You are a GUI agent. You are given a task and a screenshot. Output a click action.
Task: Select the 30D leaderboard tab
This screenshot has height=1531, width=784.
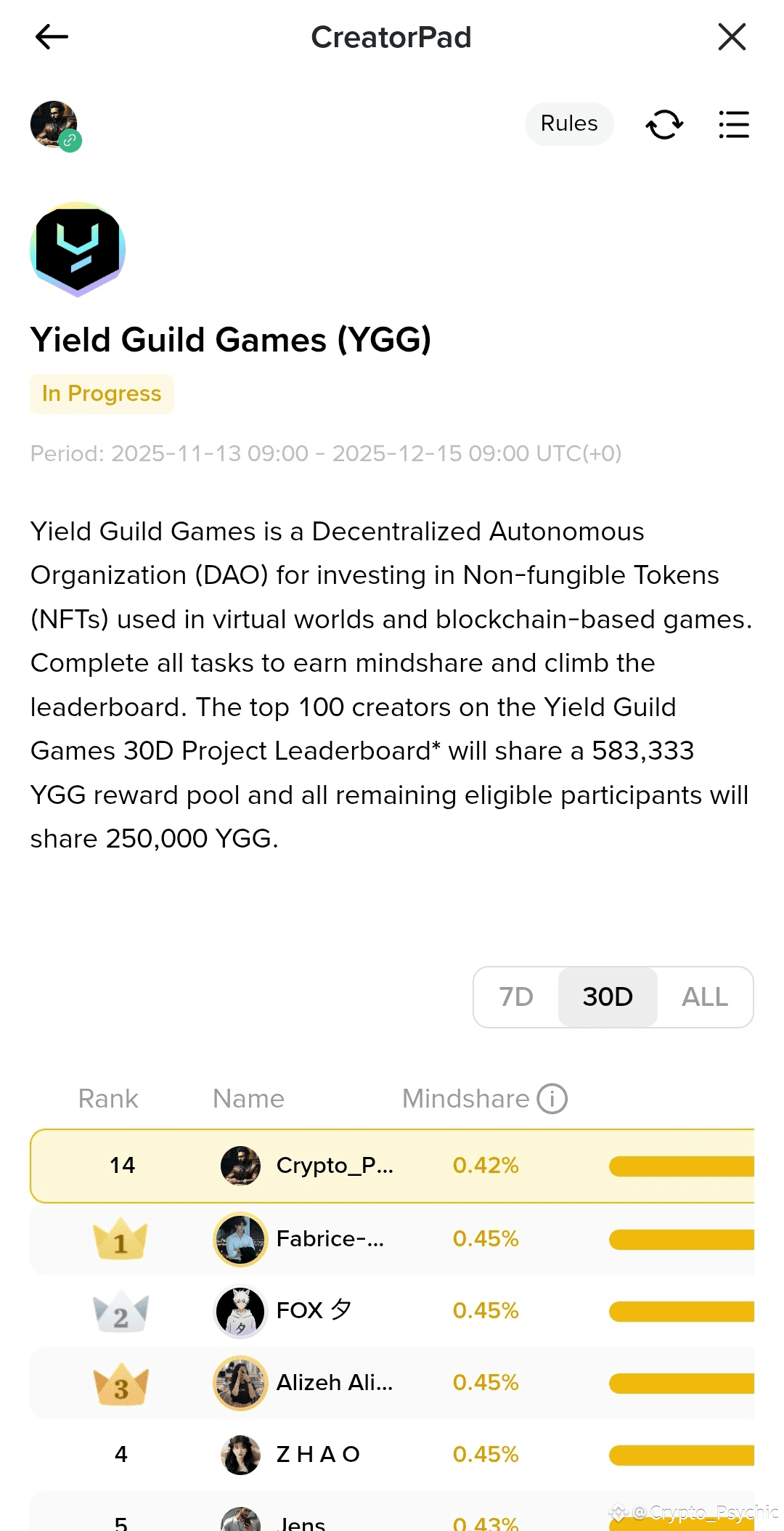[x=608, y=996]
